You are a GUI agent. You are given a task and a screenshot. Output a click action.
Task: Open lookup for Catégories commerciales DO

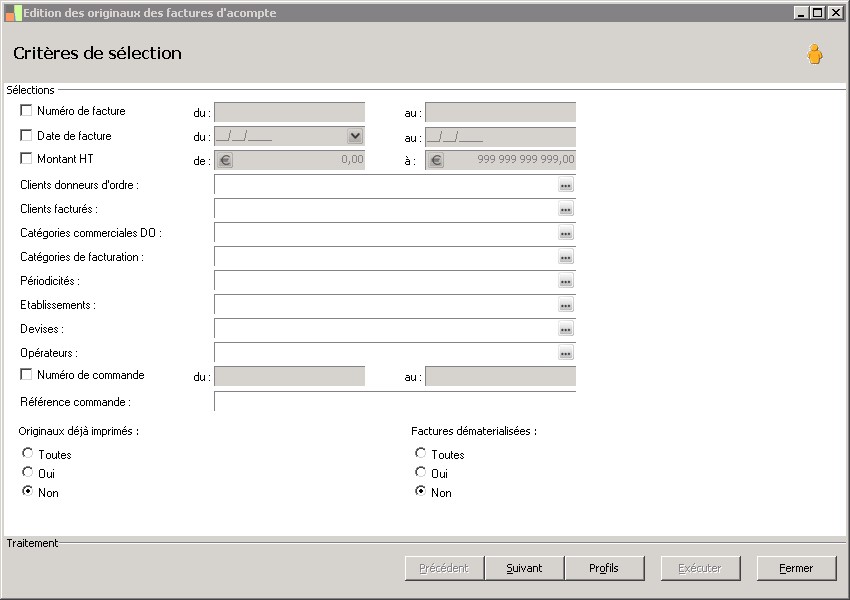click(x=565, y=234)
